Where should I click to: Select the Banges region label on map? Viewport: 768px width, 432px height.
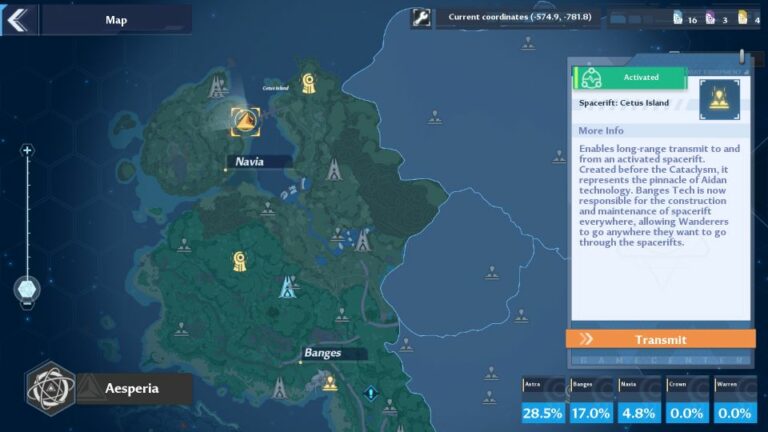(x=322, y=352)
